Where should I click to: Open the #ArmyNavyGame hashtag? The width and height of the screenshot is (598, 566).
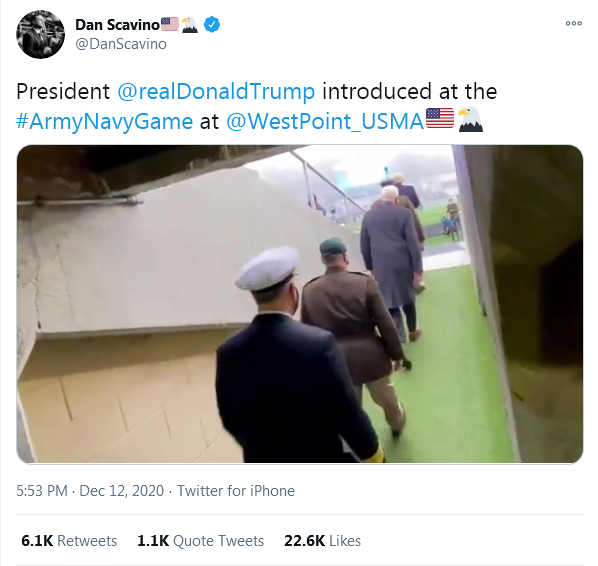pyautogui.click(x=104, y=122)
